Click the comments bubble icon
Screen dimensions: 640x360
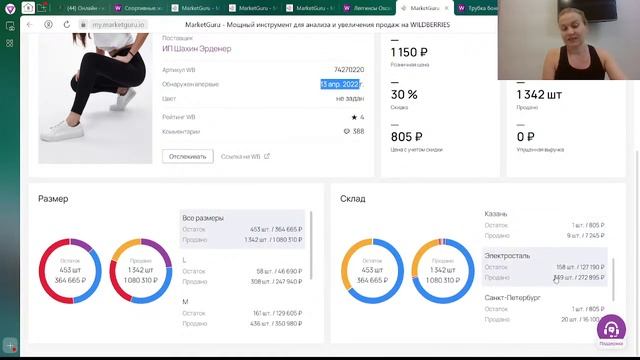347,131
